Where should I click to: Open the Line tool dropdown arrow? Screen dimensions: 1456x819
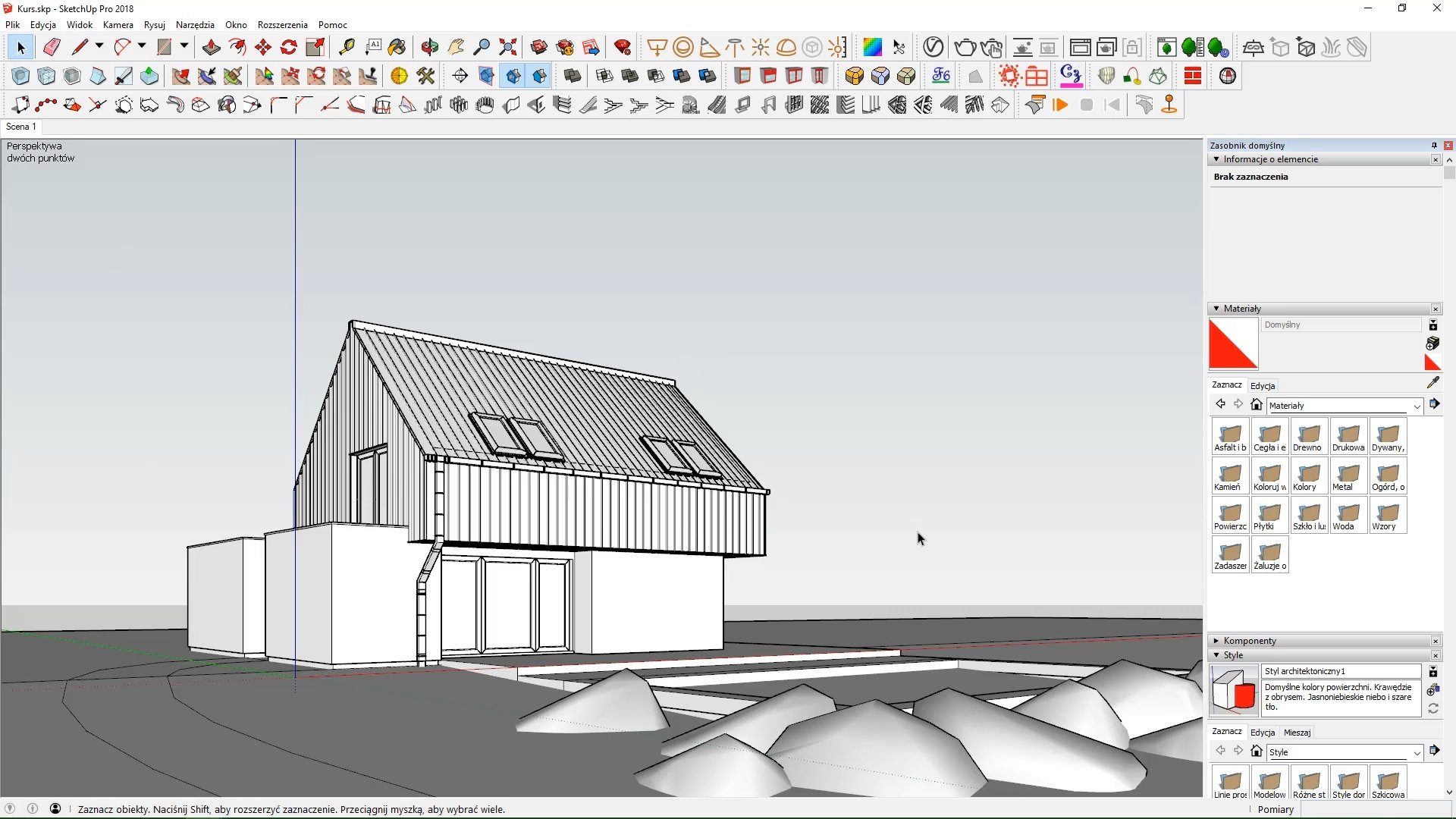(99, 46)
